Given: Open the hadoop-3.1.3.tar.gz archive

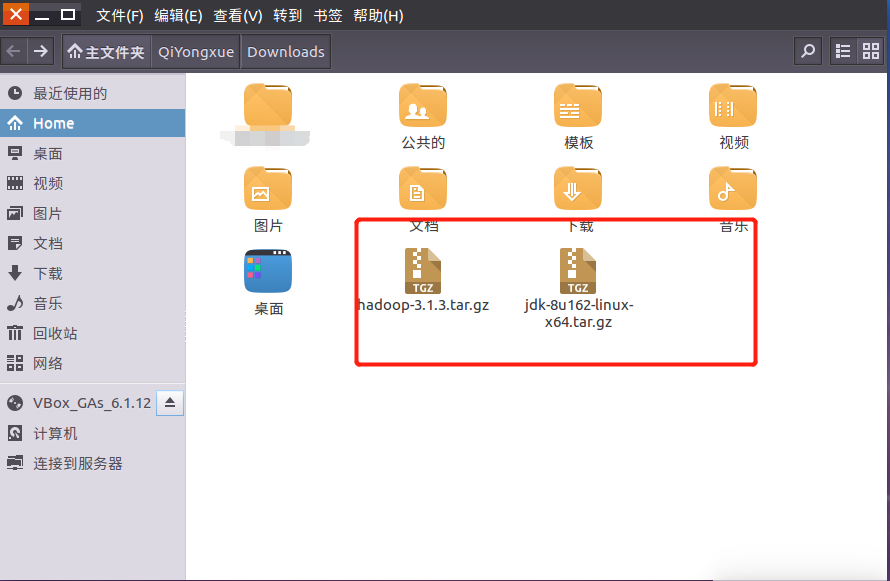Looking at the screenshot, I should click(423, 270).
